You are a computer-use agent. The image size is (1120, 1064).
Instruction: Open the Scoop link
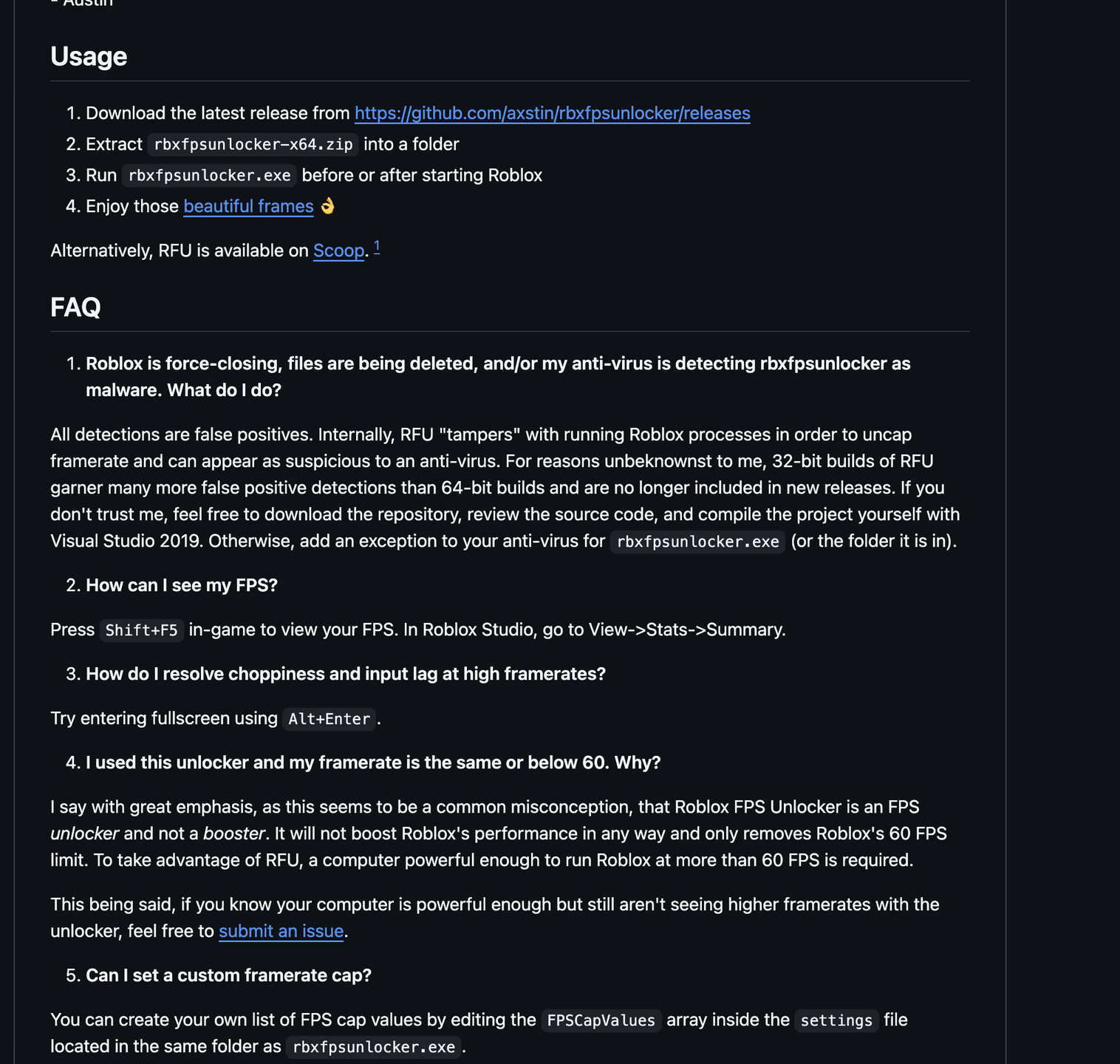click(338, 250)
